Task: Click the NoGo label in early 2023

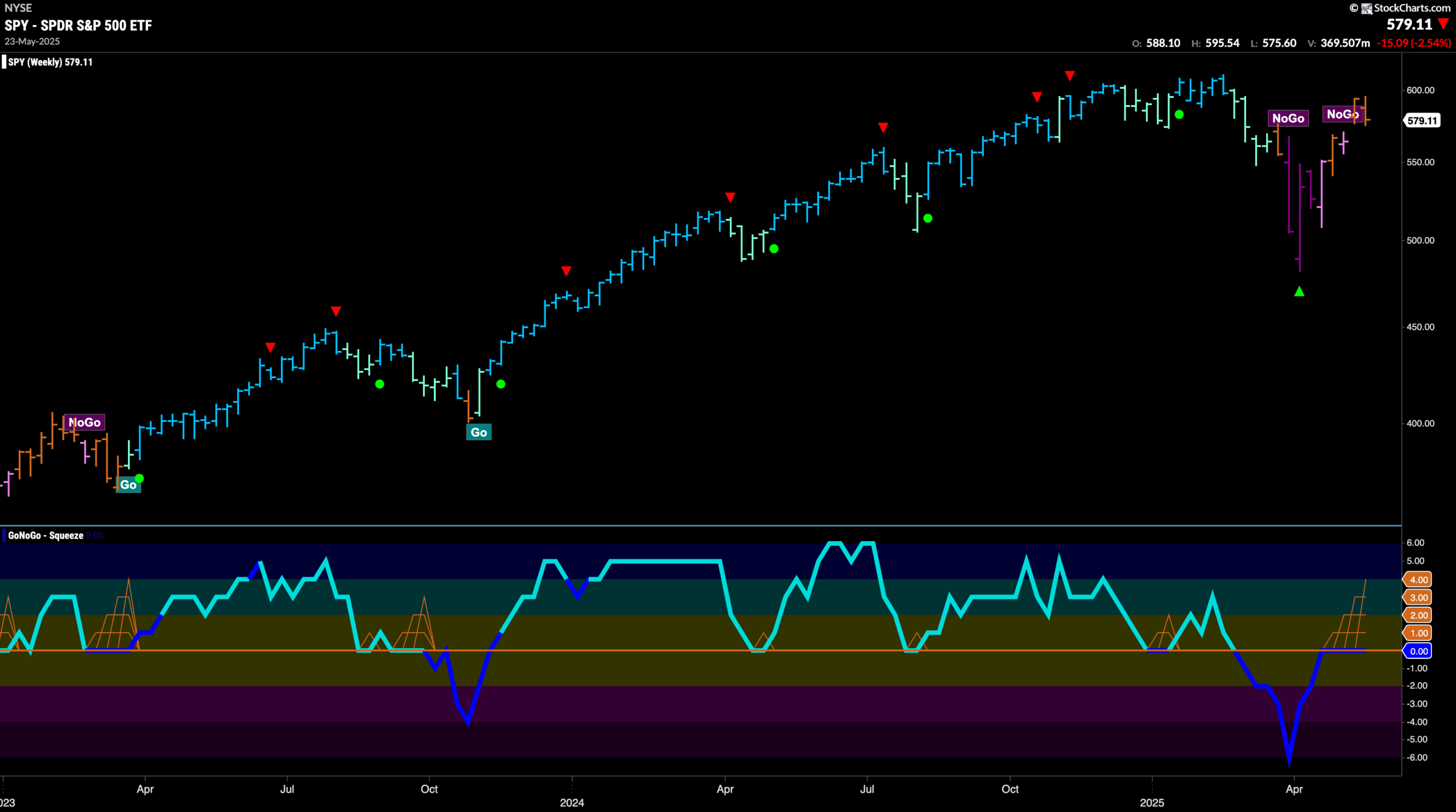Action: coord(85,422)
